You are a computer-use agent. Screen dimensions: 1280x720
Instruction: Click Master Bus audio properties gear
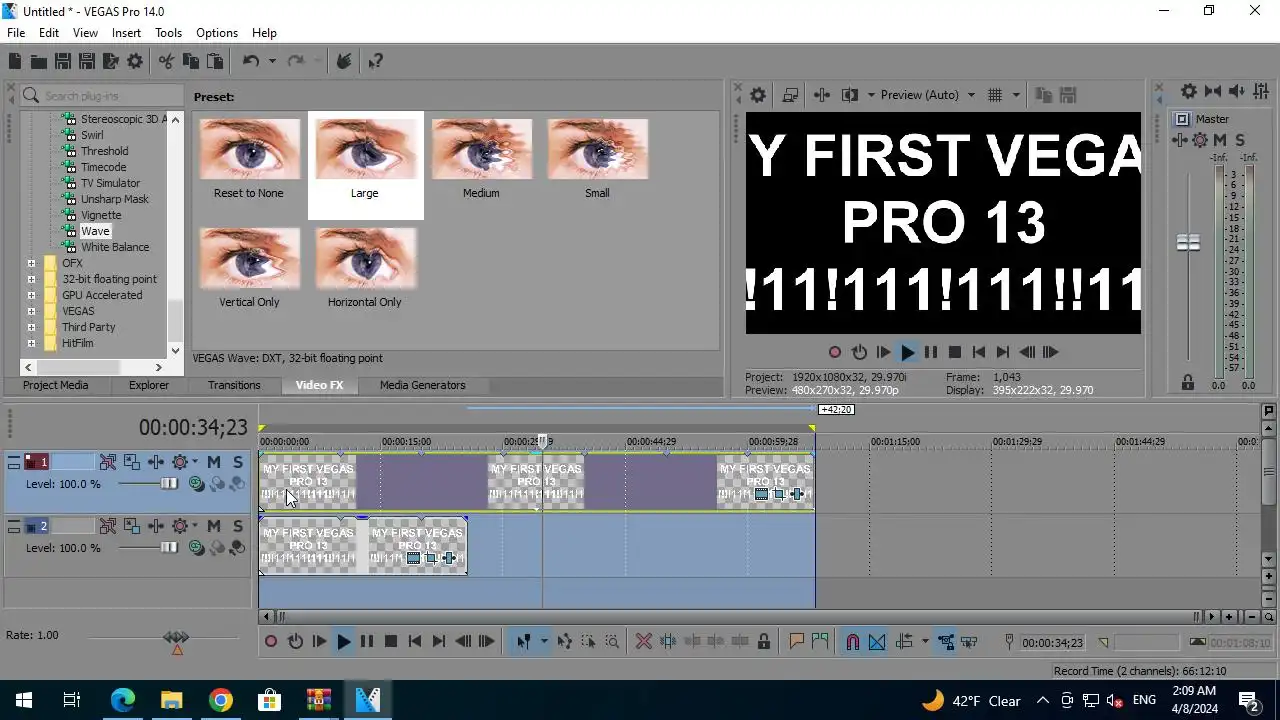tap(1189, 91)
